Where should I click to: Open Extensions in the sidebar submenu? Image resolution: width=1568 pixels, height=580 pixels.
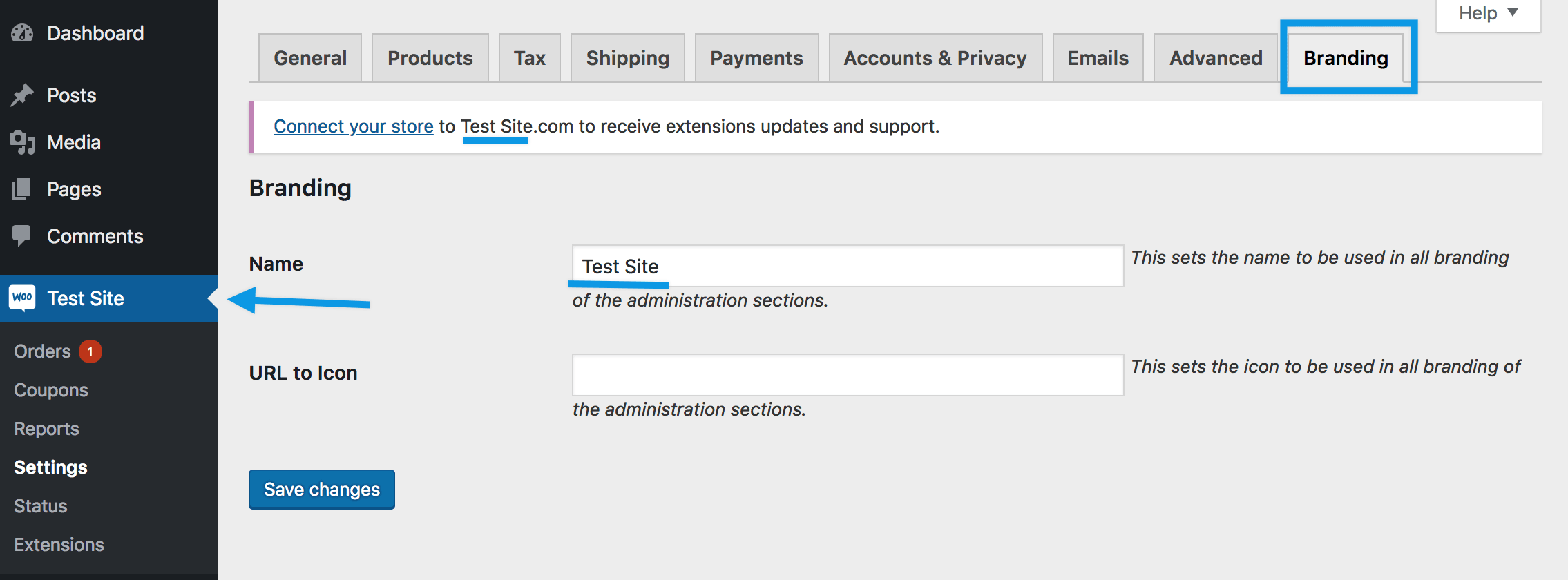tap(59, 545)
